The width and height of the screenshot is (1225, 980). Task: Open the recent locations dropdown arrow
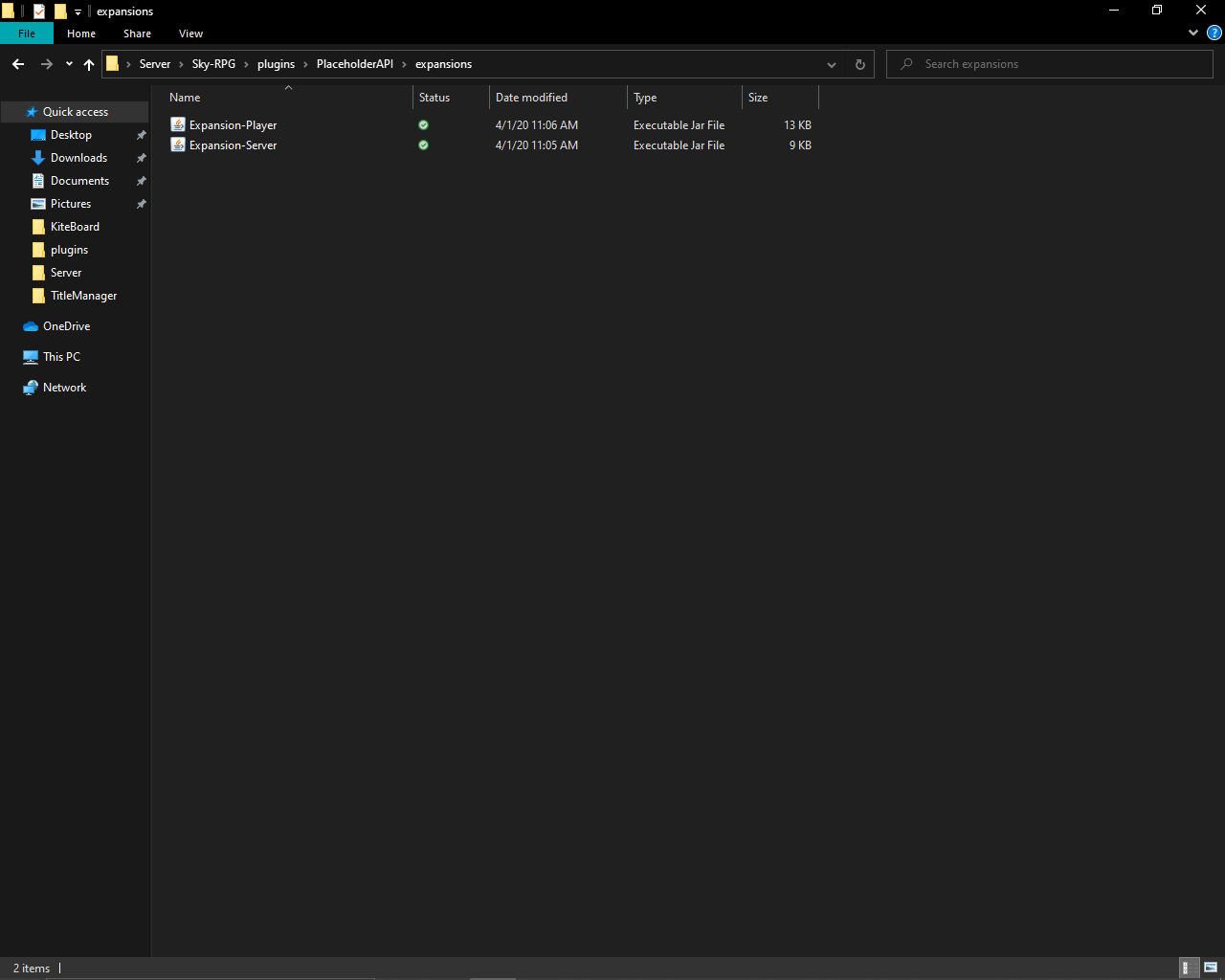pyautogui.click(x=69, y=64)
